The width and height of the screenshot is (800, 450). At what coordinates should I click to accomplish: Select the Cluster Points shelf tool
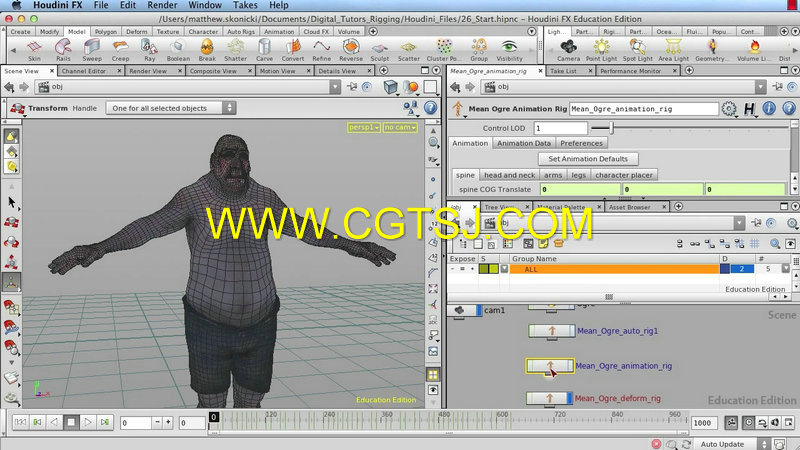pyautogui.click(x=442, y=51)
